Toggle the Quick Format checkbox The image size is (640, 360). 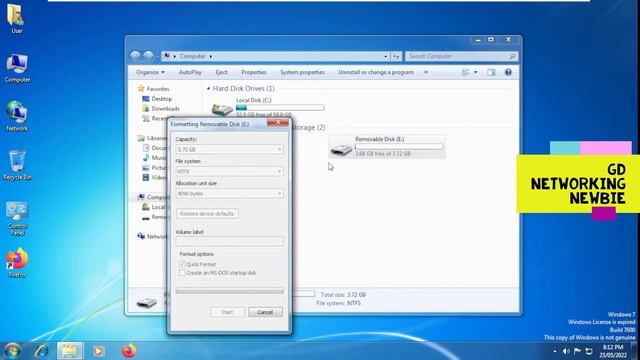[182, 264]
